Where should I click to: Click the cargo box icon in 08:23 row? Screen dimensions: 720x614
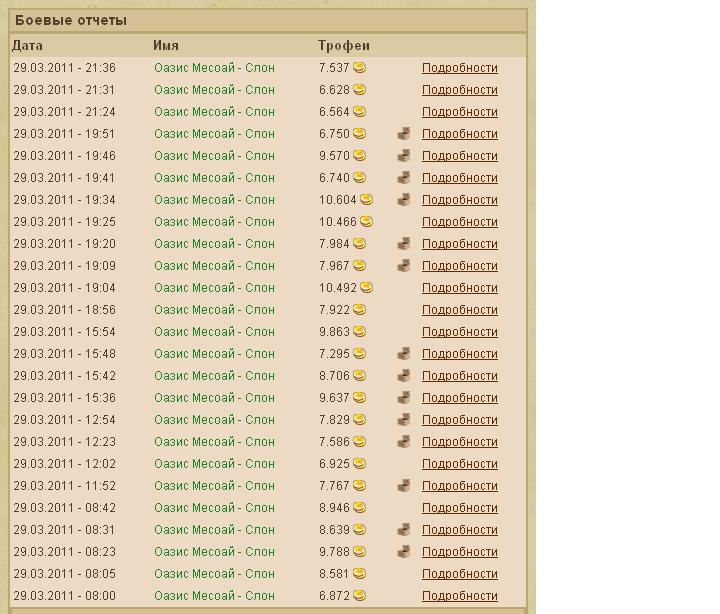404,552
